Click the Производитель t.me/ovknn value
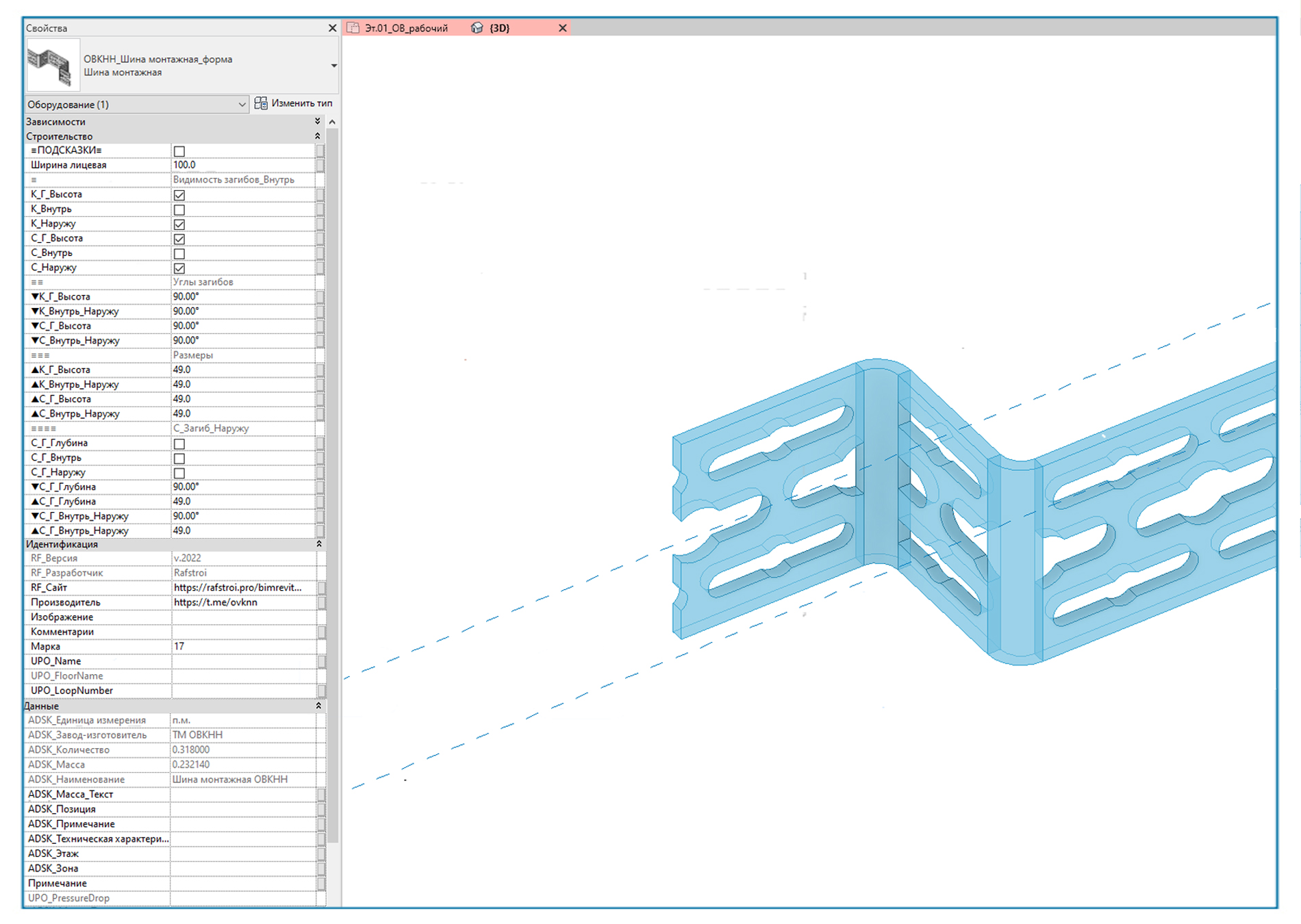The height and width of the screenshot is (924, 1301). point(216,602)
